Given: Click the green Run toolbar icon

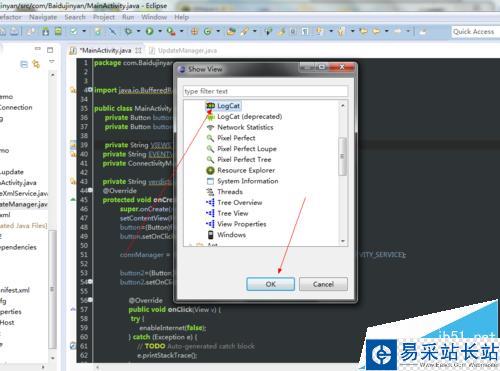Looking at the screenshot, I should pyautogui.click(x=150, y=31).
